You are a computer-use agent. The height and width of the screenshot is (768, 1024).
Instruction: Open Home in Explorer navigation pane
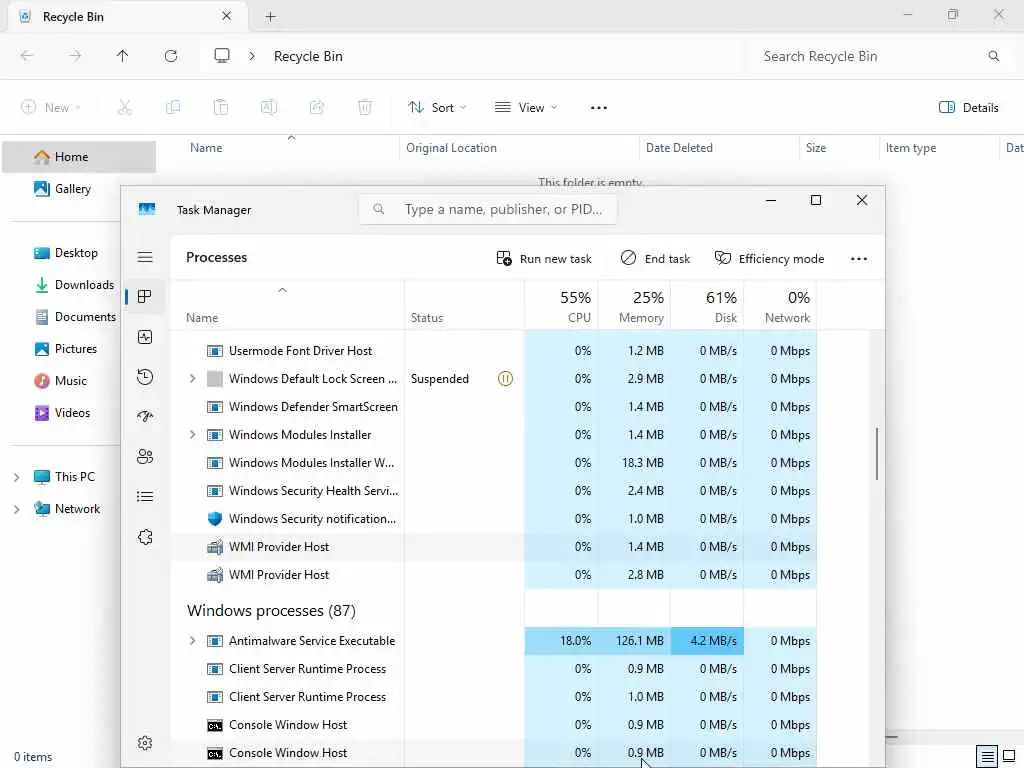click(79, 157)
